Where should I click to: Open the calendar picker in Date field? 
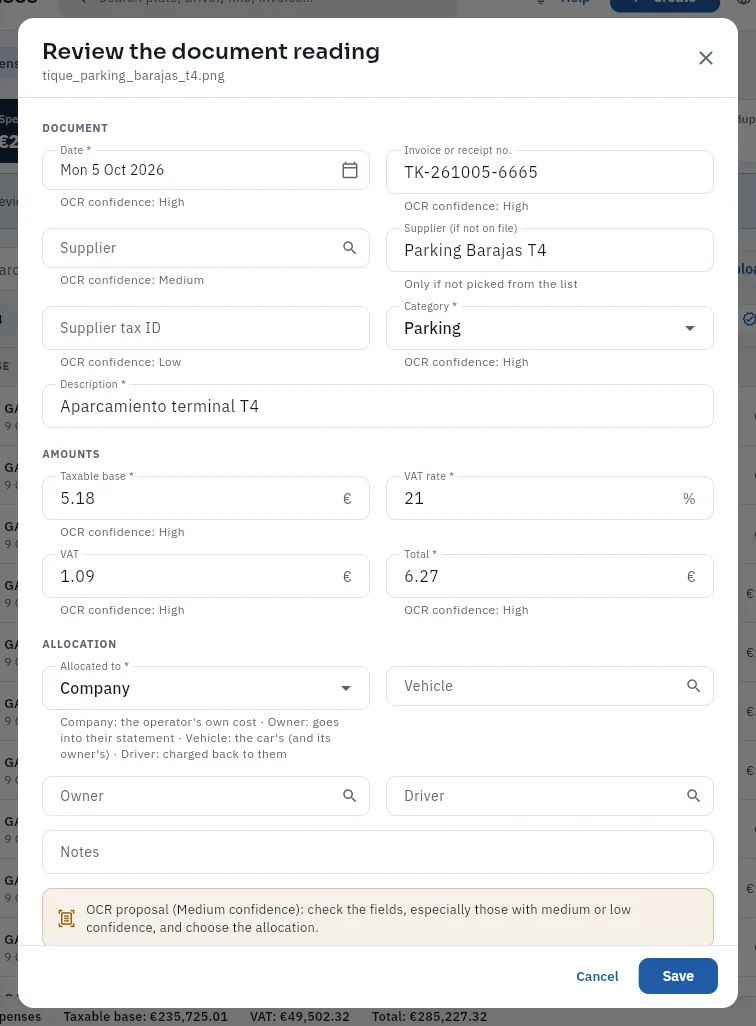click(350, 170)
